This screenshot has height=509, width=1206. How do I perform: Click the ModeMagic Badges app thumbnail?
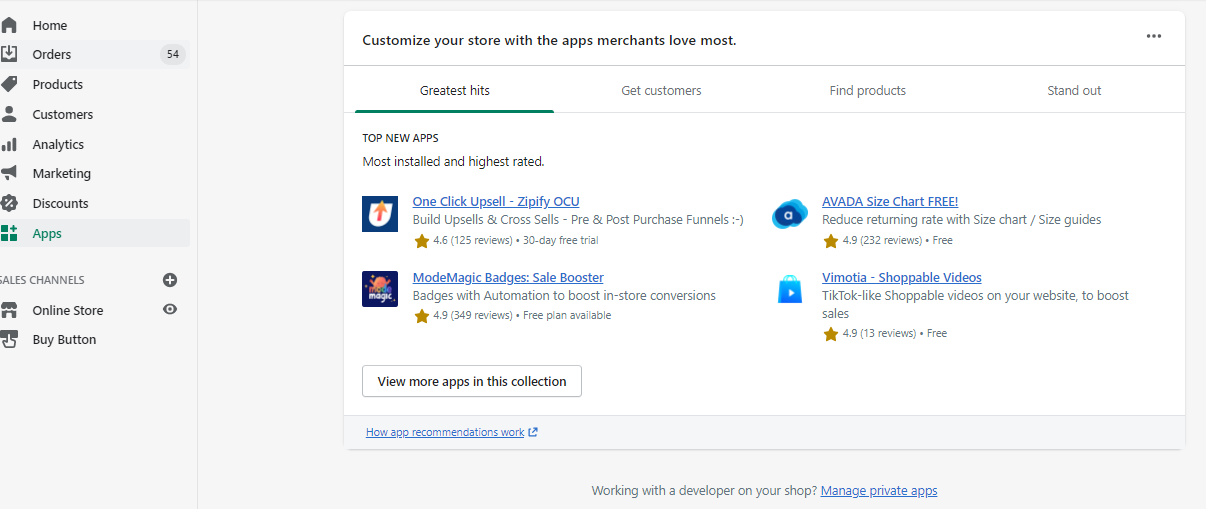[x=380, y=289]
